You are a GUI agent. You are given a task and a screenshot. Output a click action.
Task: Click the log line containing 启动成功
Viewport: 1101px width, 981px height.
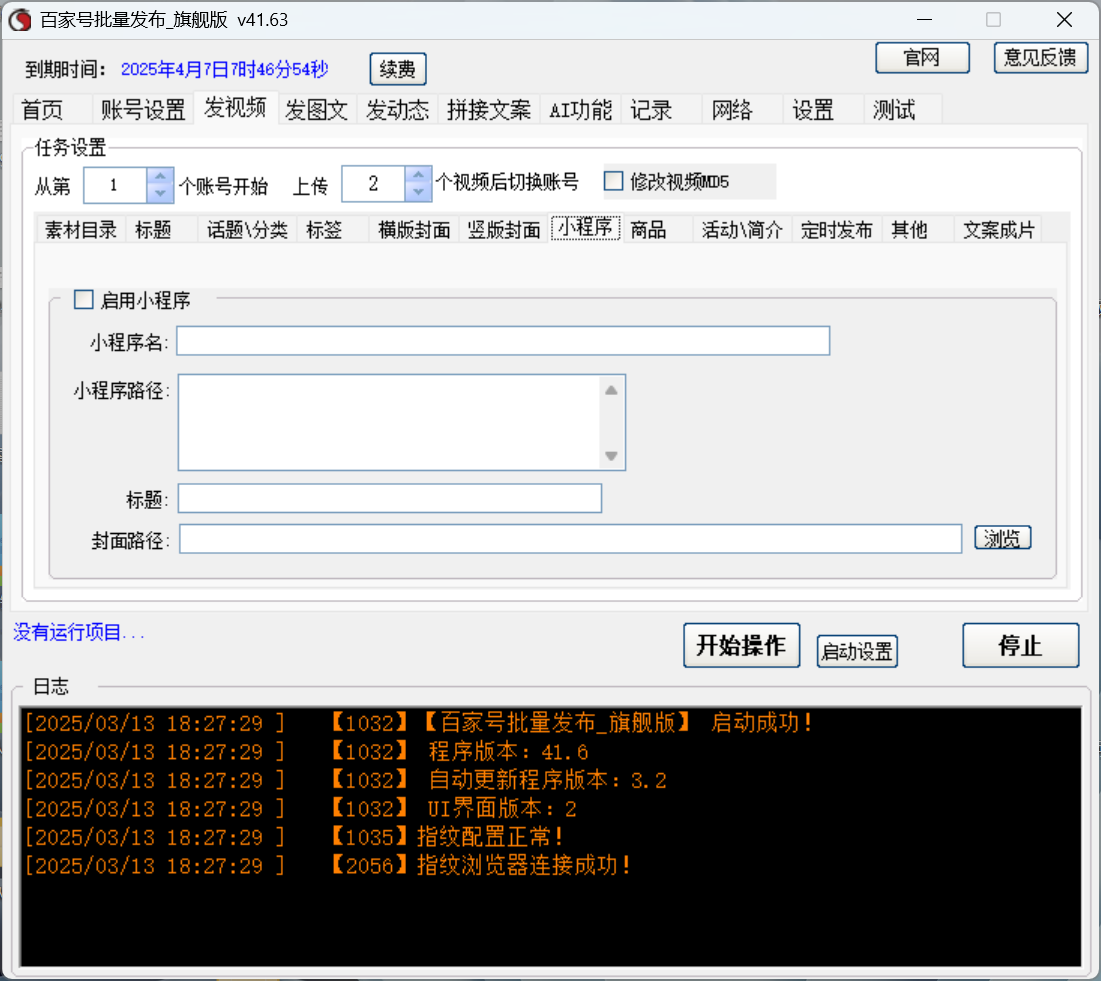pos(419,723)
